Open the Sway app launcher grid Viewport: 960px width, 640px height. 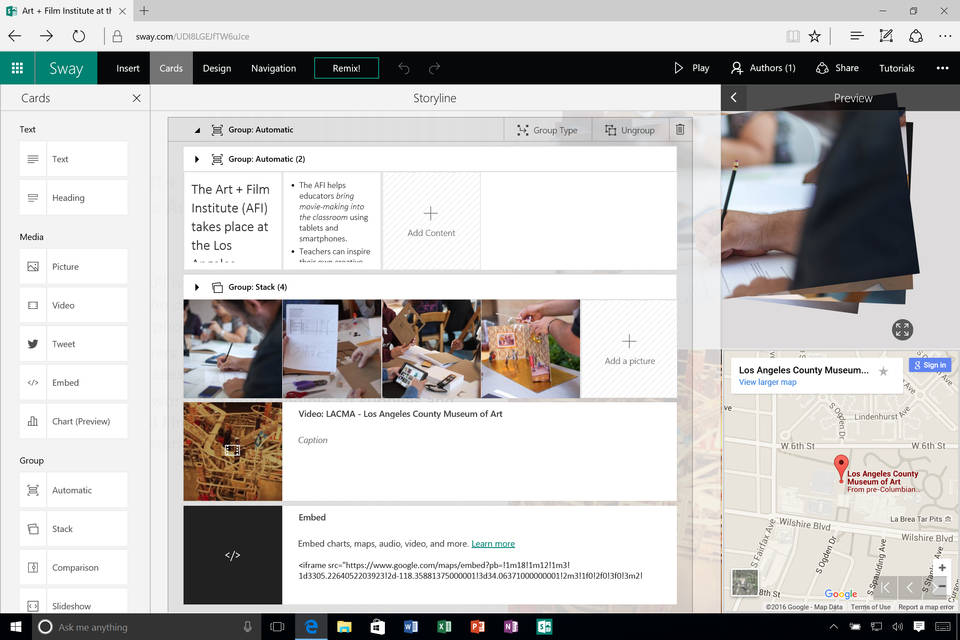click(16, 68)
